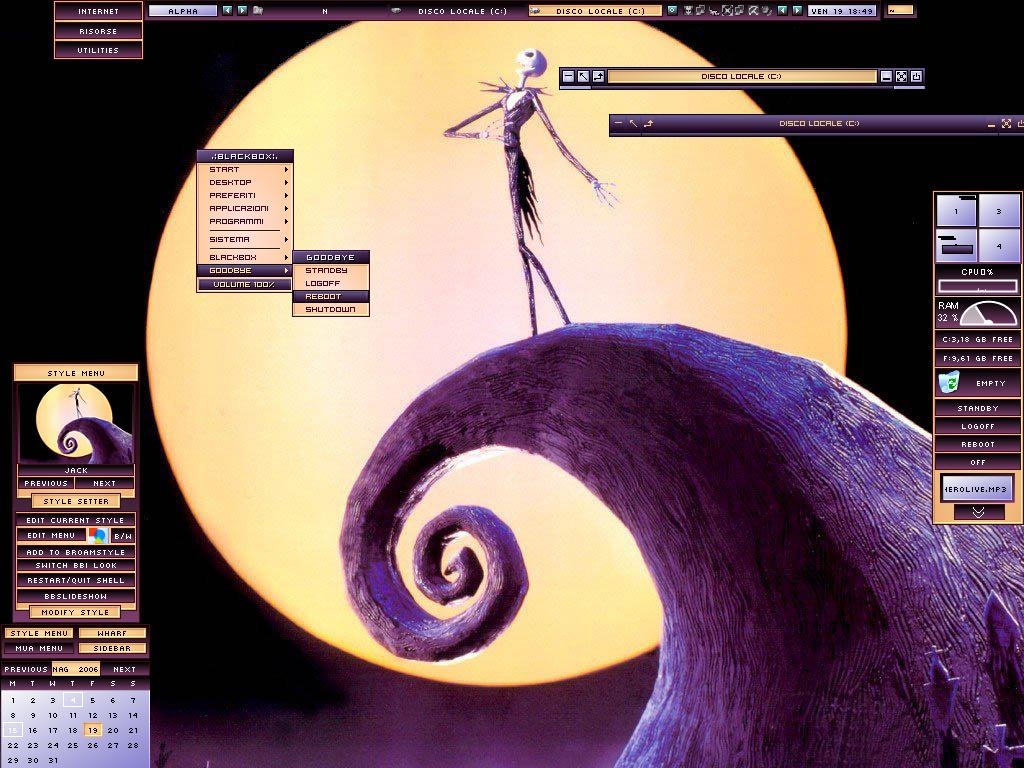The image size is (1024, 768).
Task: Click the left arrow next to the Alpha button
Action: coord(227,10)
